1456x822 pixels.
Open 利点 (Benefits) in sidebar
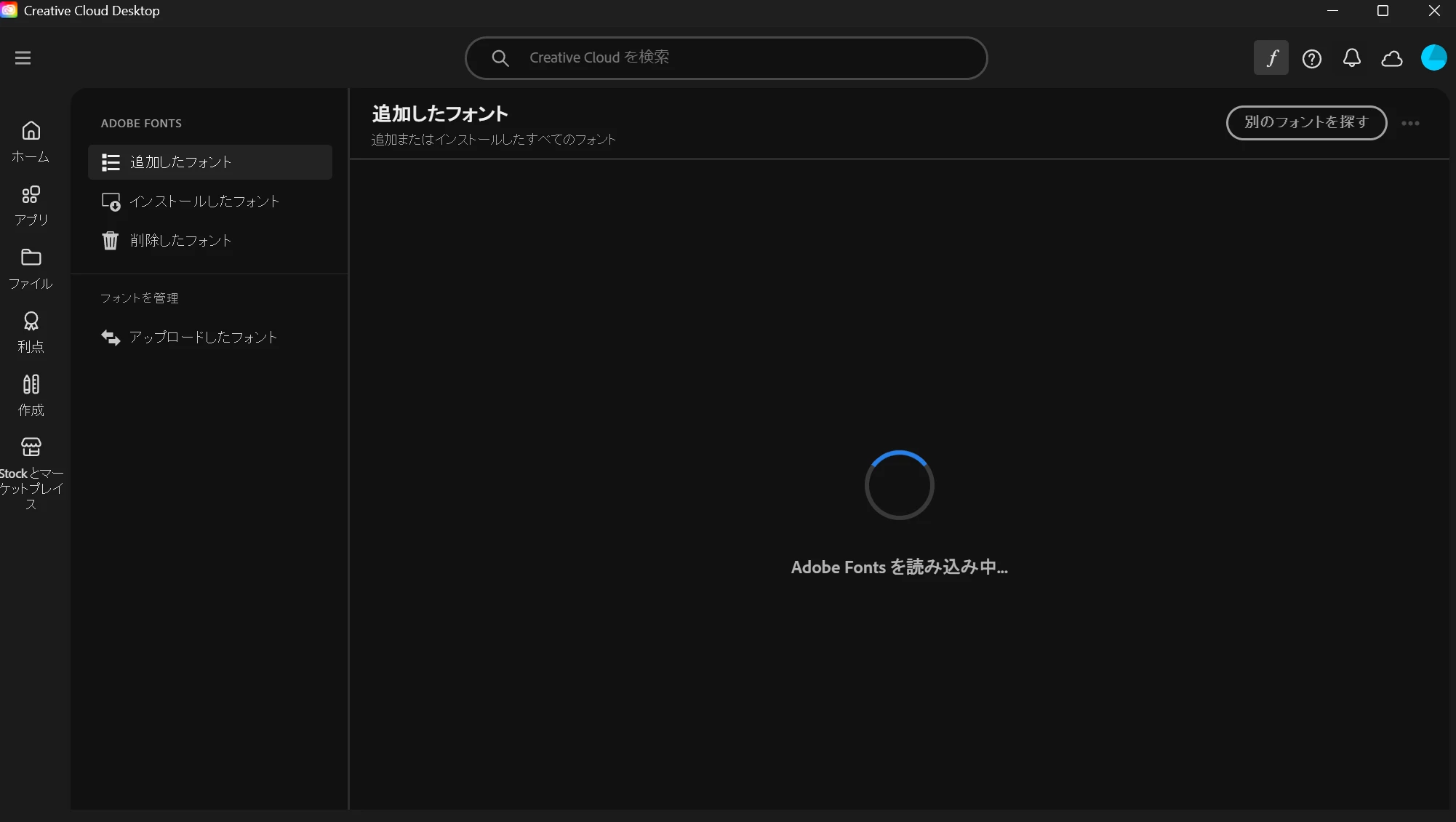(x=31, y=332)
